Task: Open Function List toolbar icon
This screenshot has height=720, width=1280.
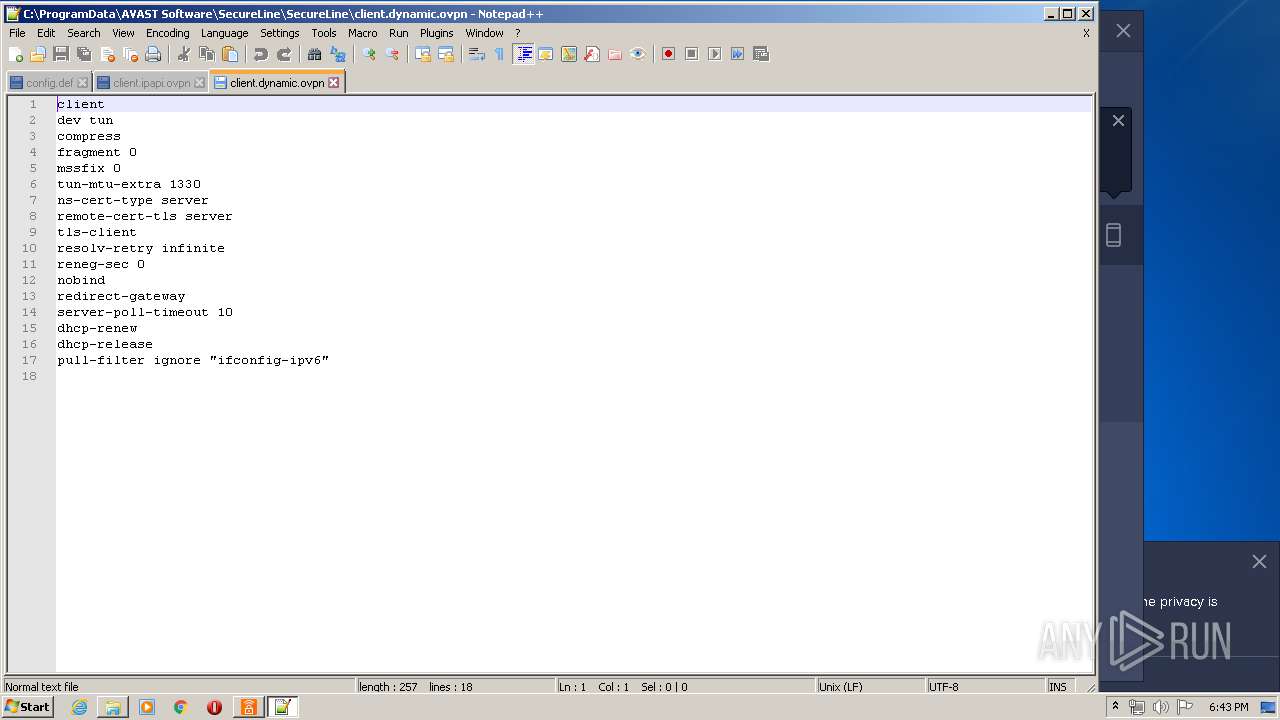Action: point(592,54)
